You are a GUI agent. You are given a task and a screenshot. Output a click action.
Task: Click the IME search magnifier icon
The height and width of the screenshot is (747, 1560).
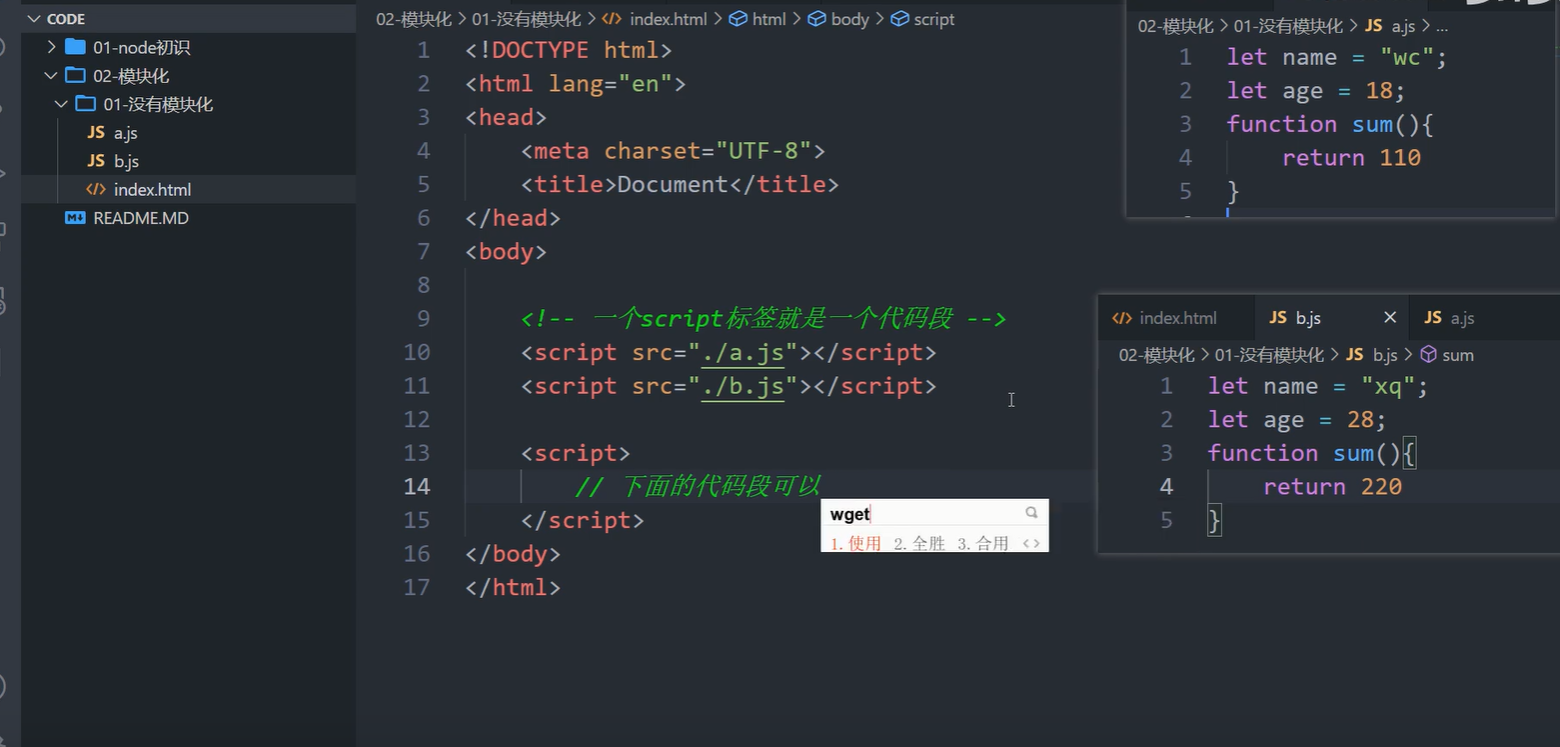point(1031,513)
